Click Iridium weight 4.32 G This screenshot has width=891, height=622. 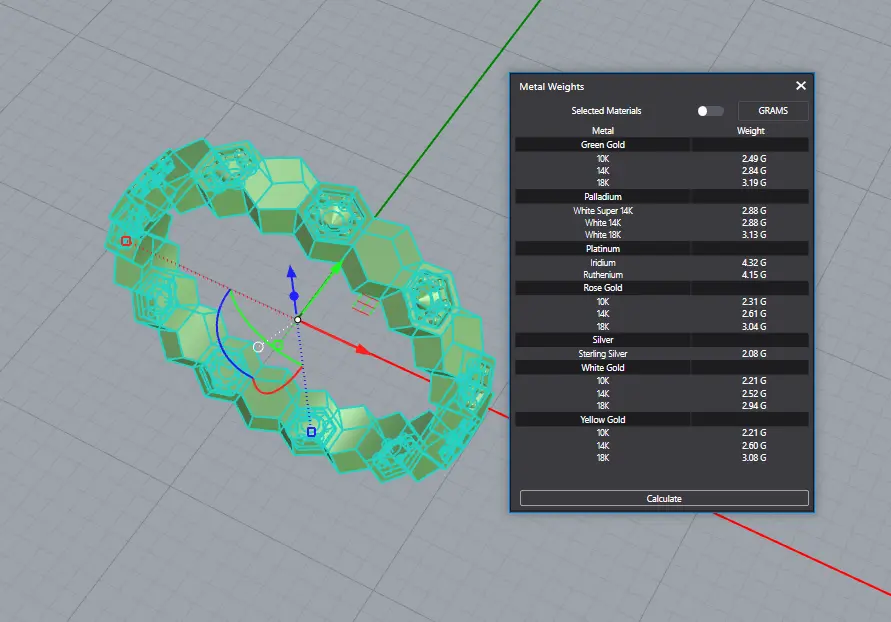point(753,263)
